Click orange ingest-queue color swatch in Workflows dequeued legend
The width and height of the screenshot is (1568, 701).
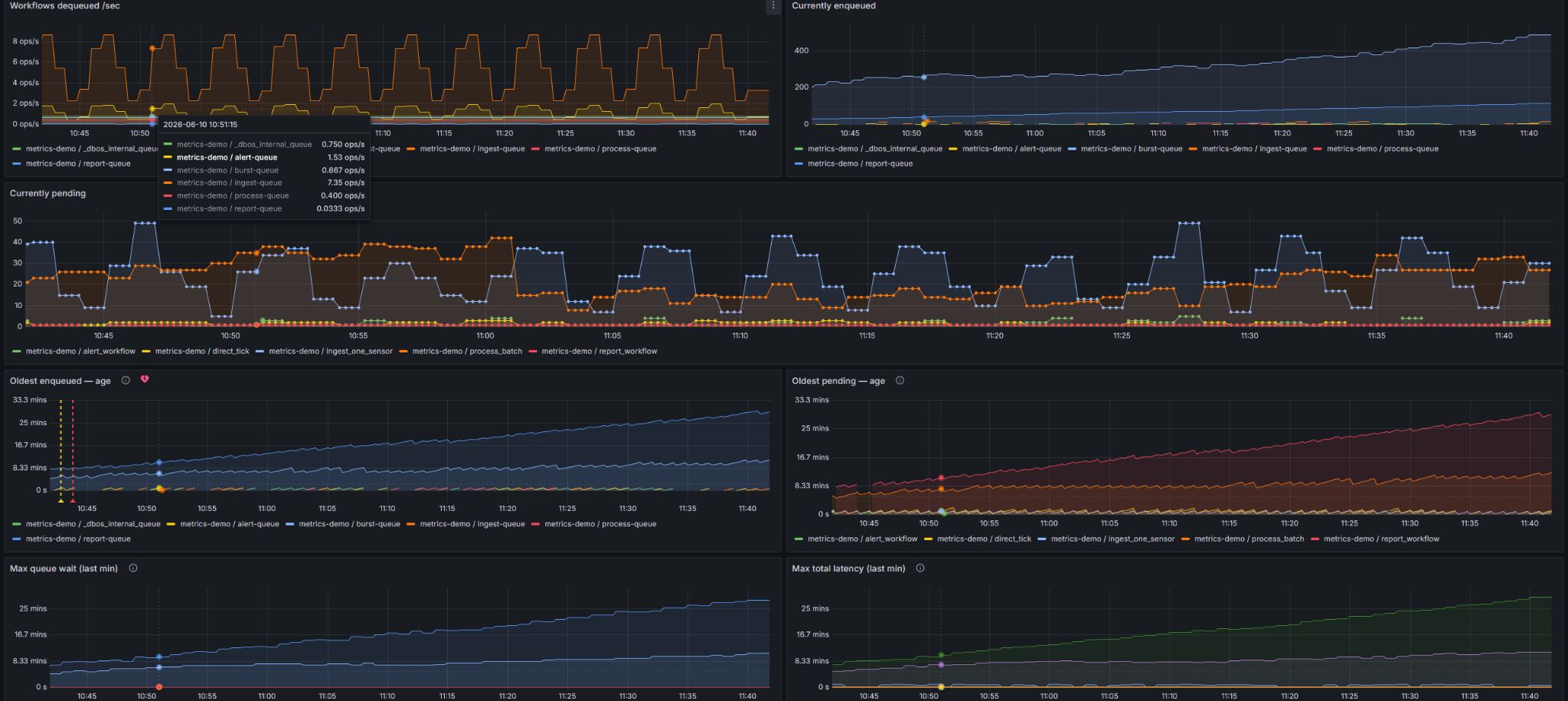click(411, 149)
